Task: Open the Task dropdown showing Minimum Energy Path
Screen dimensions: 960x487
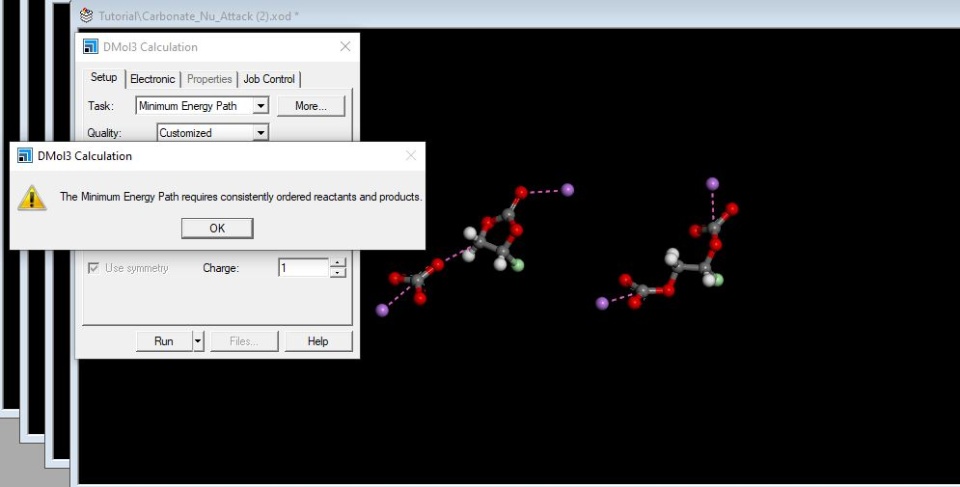Action: click(261, 106)
